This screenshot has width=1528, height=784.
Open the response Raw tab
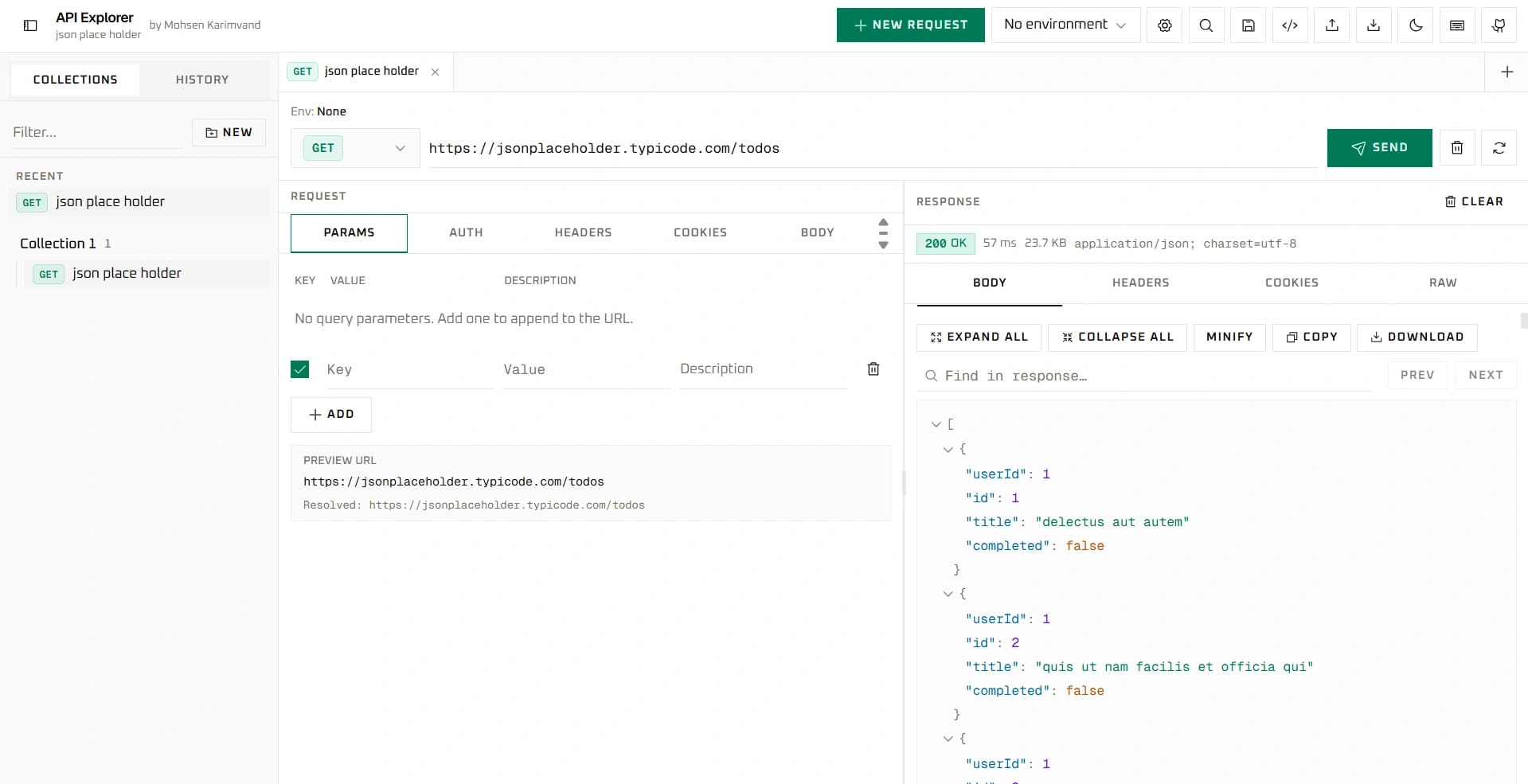1443,283
